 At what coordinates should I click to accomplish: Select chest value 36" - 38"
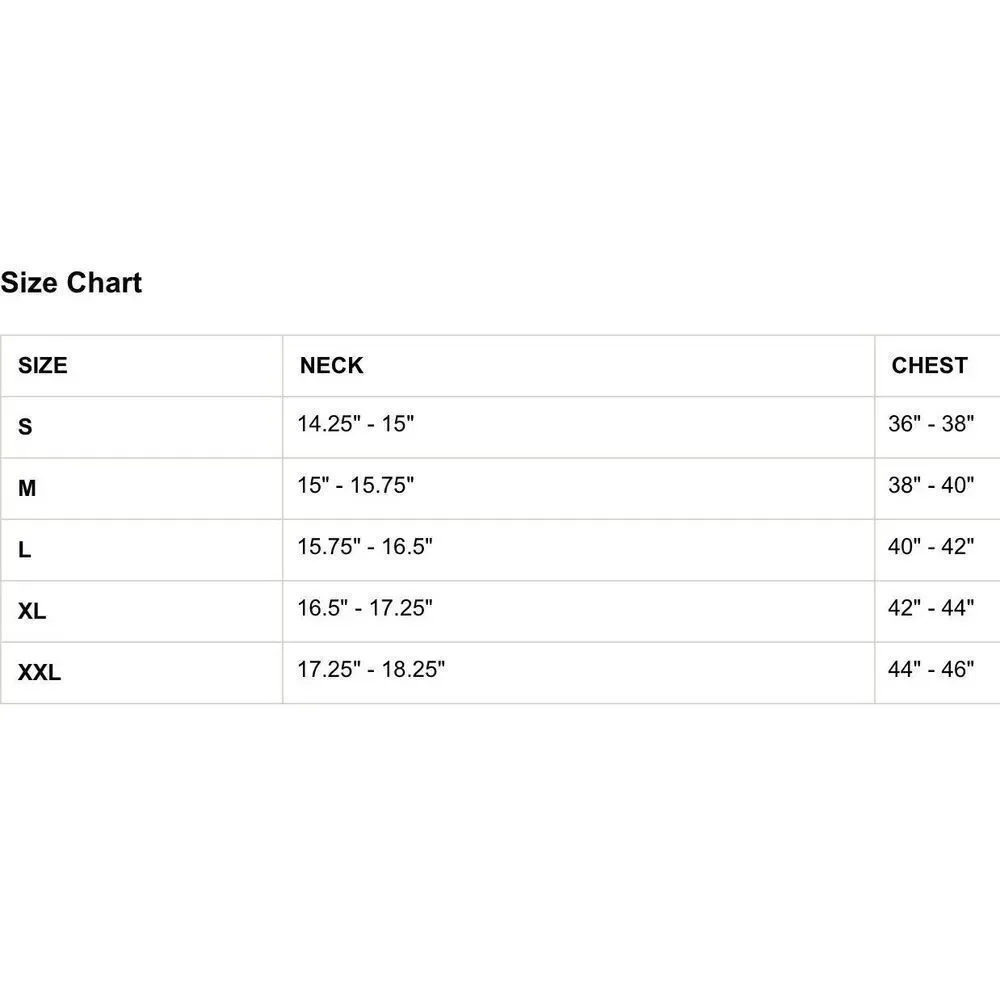click(x=931, y=423)
